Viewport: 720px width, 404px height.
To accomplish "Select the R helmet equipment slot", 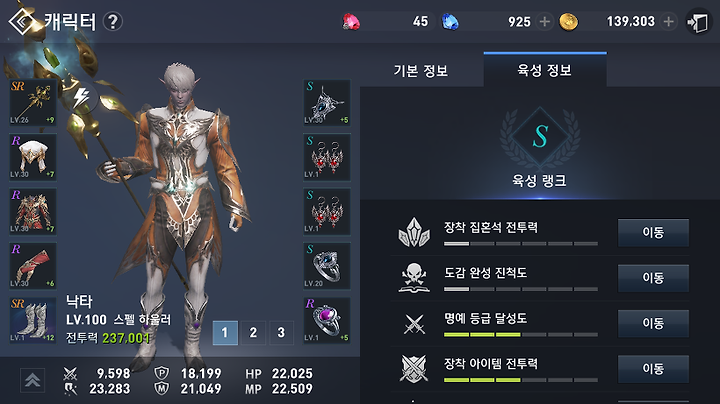I will pyautogui.click(x=33, y=157).
